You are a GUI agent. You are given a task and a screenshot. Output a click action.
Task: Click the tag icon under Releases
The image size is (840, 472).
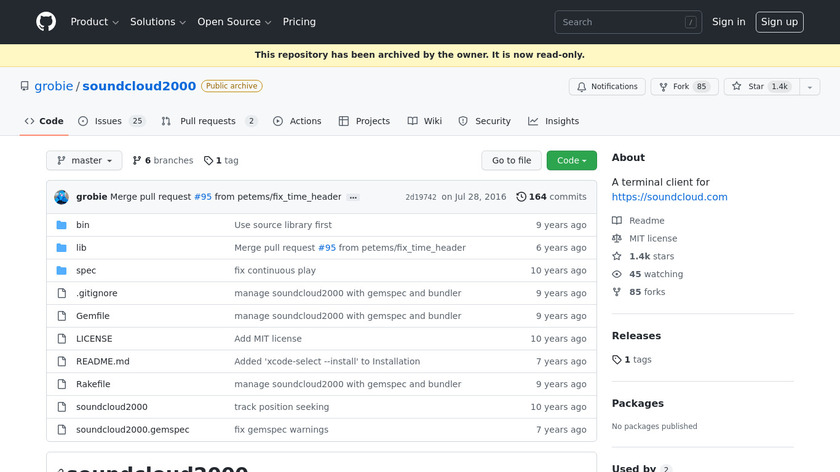pyautogui.click(x=617, y=359)
